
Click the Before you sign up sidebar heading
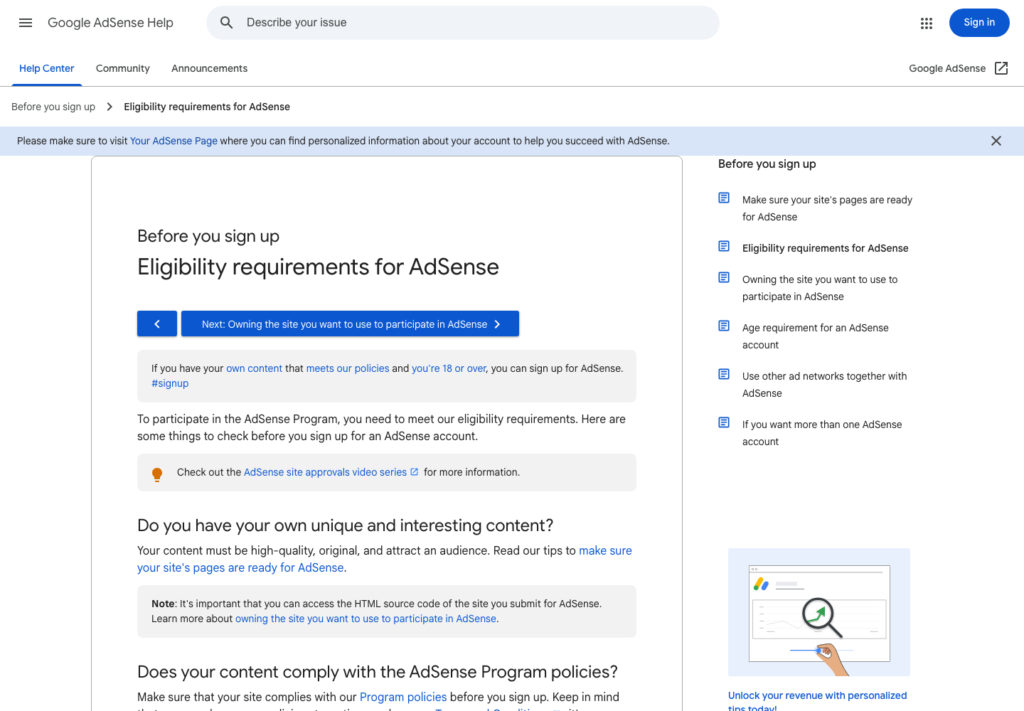pyautogui.click(x=767, y=164)
